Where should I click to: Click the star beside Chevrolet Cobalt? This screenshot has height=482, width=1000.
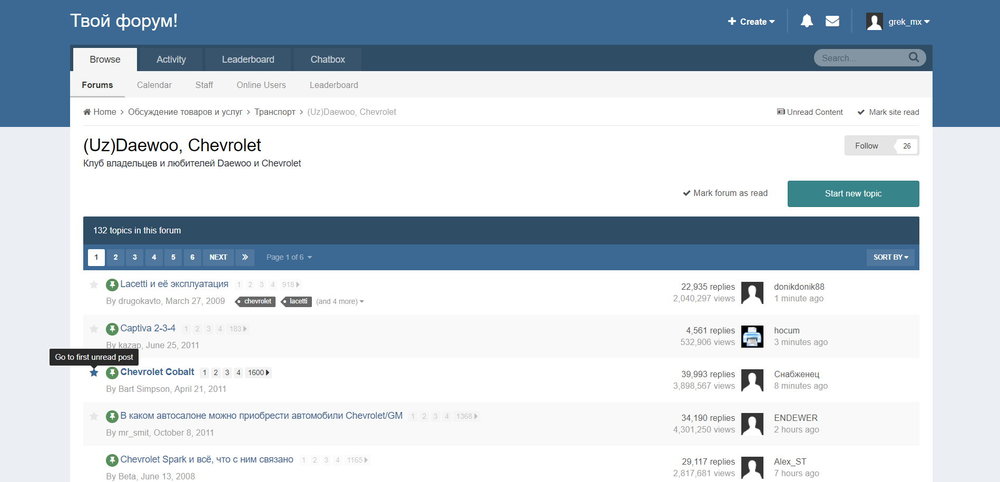(x=94, y=372)
